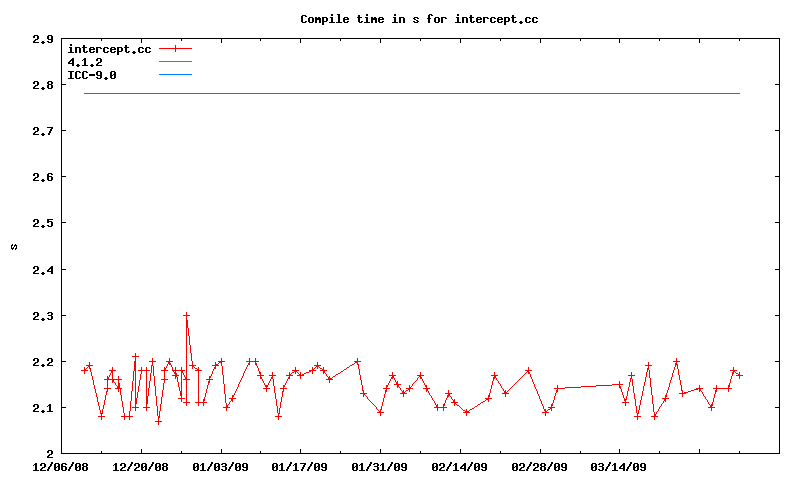Select the 02/14/09 x-axis date label
The width and height of the screenshot is (800, 480).
pos(460,466)
